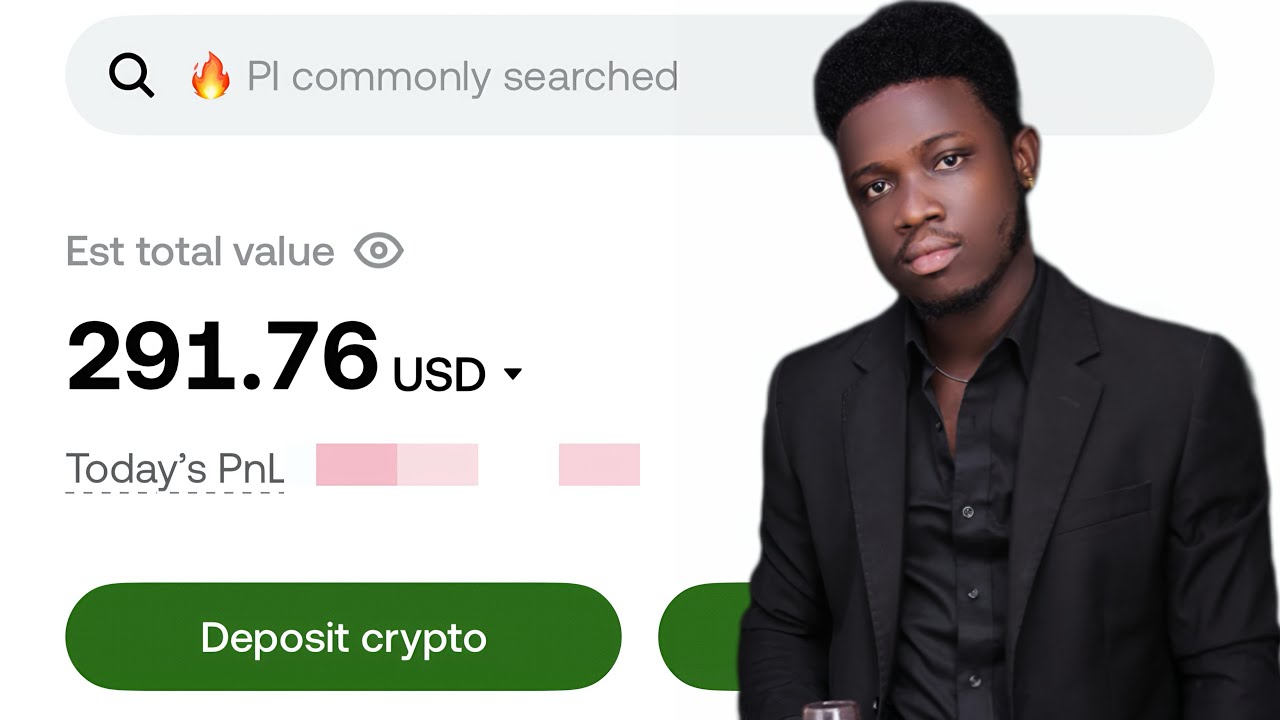
Task: Click the Deposit crypto button
Action: click(343, 637)
